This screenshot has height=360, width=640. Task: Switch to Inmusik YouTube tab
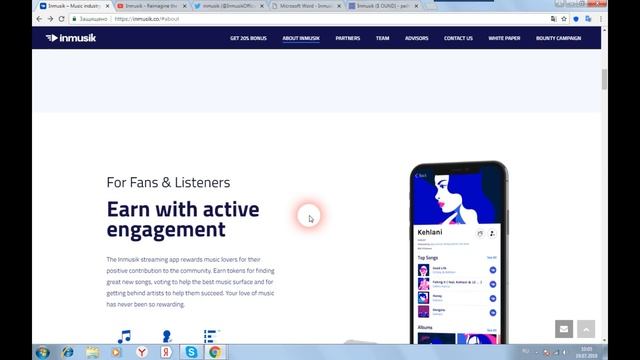pyautogui.click(x=151, y=6)
